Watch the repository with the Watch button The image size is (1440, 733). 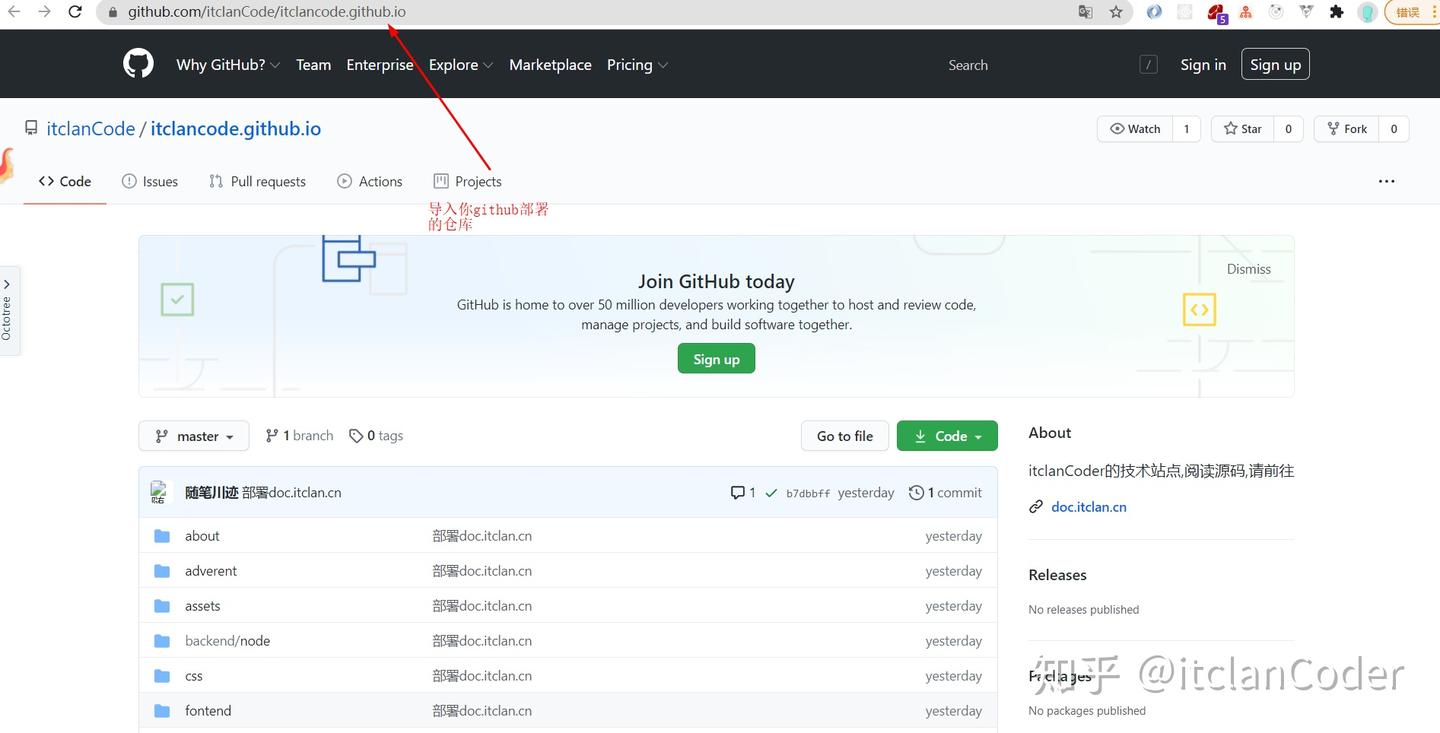[1135, 129]
